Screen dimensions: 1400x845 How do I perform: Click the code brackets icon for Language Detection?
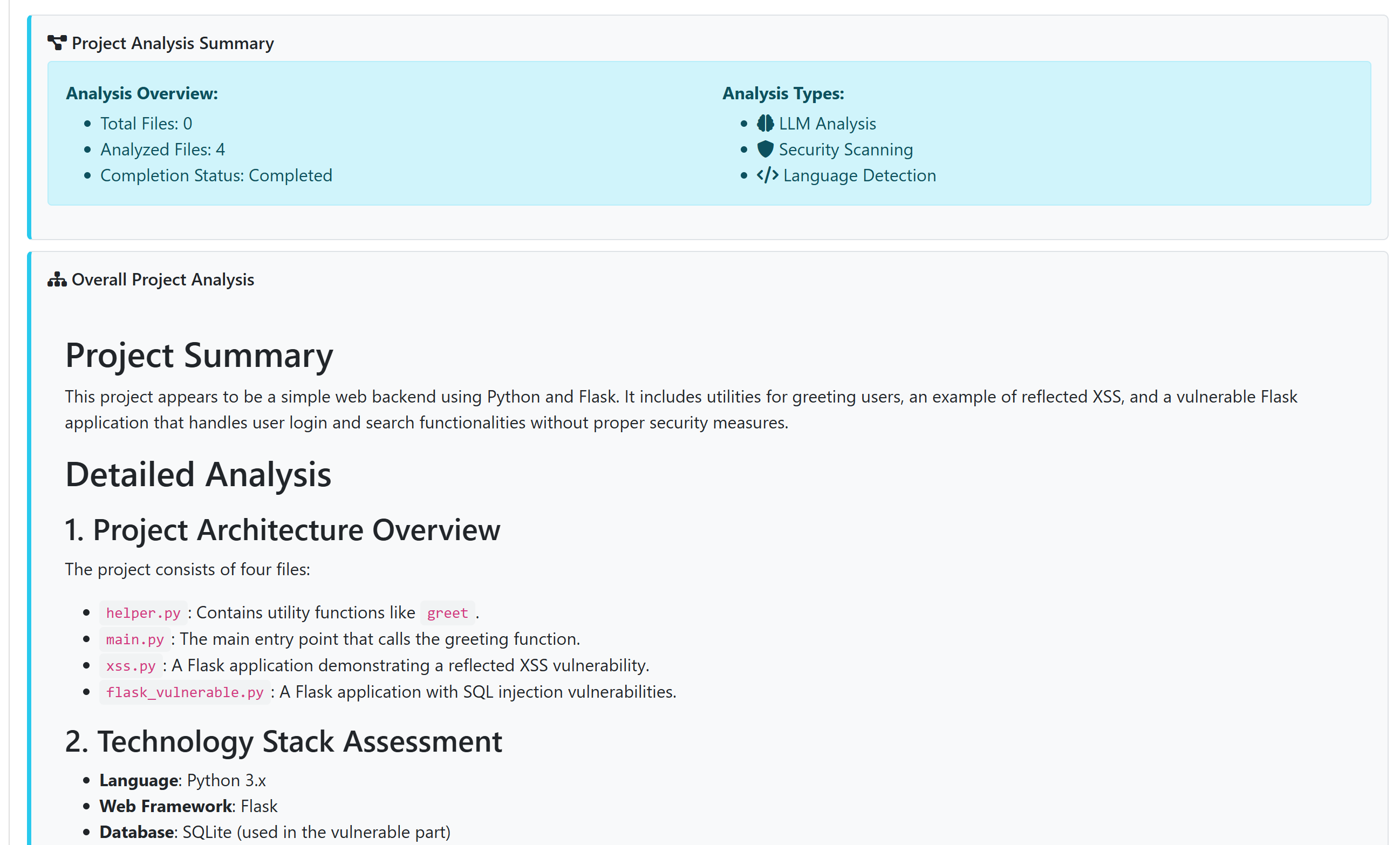pos(767,175)
